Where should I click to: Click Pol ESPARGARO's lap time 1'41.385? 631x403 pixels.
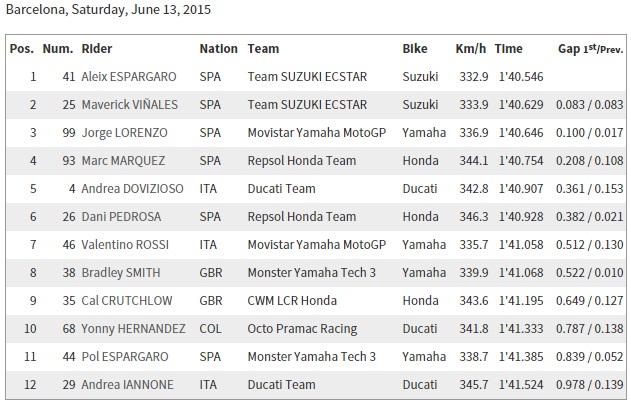click(521, 357)
